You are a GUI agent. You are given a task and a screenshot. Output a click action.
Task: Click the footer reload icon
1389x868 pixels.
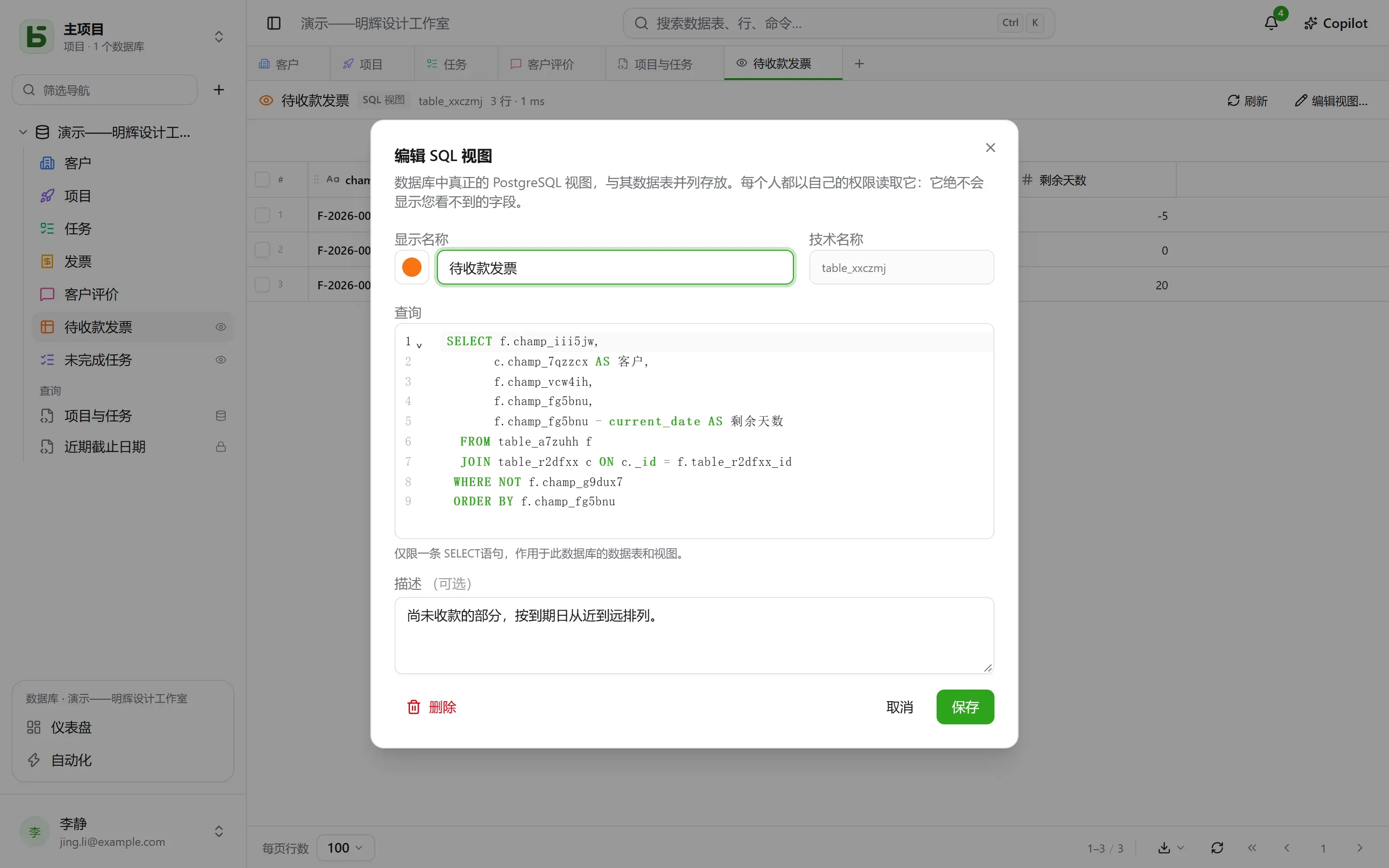coord(1217,848)
